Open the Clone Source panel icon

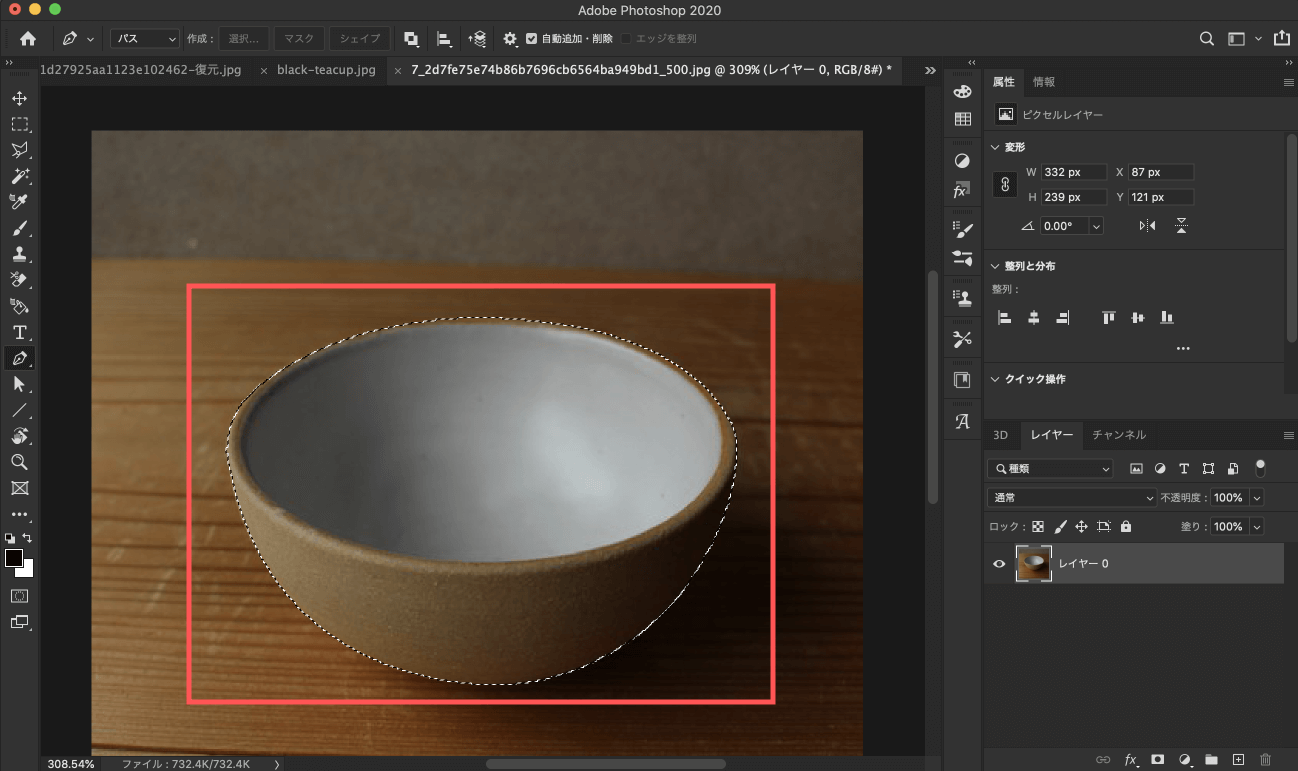click(x=962, y=297)
